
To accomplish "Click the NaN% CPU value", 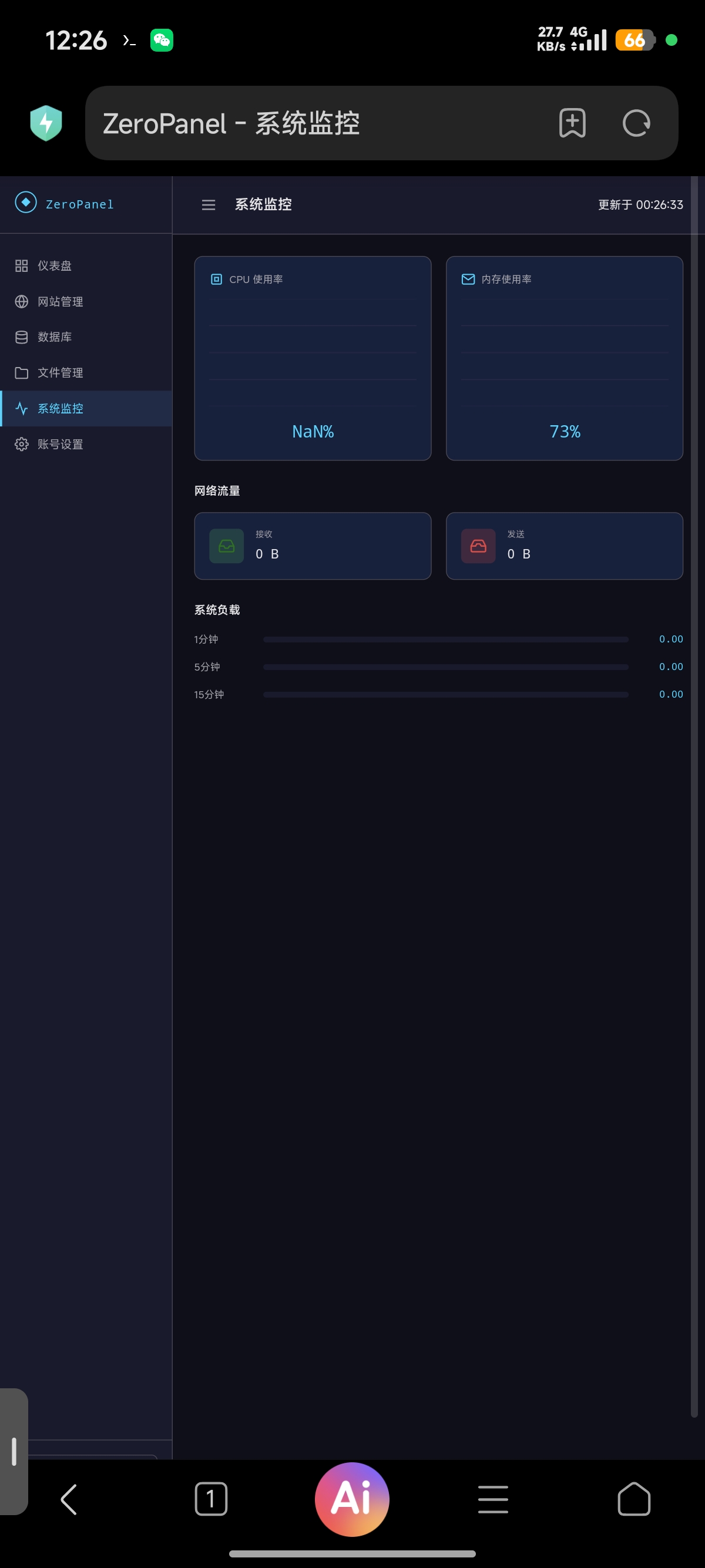I will point(313,432).
